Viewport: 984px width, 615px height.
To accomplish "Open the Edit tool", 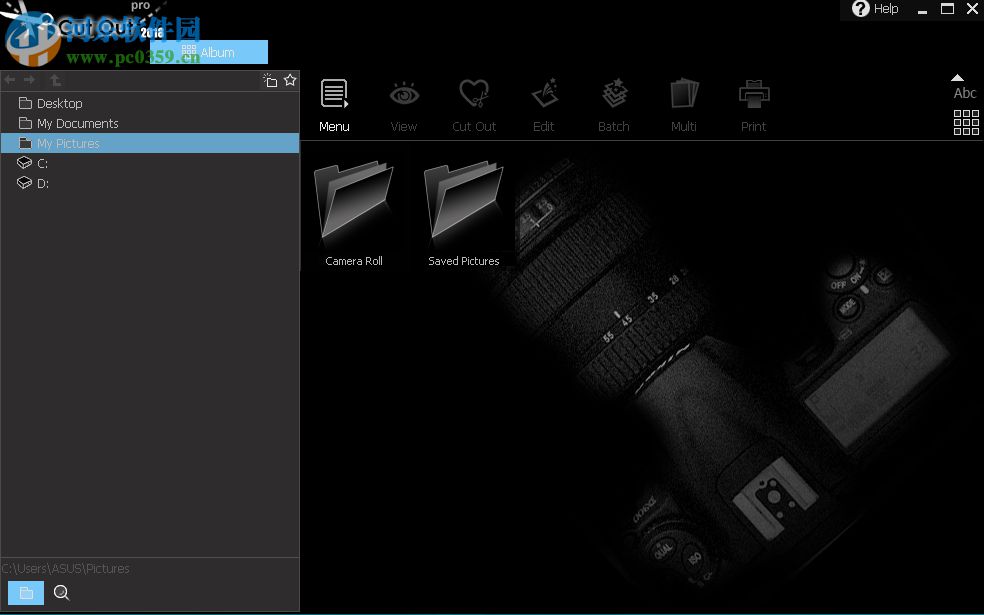I will [x=543, y=105].
